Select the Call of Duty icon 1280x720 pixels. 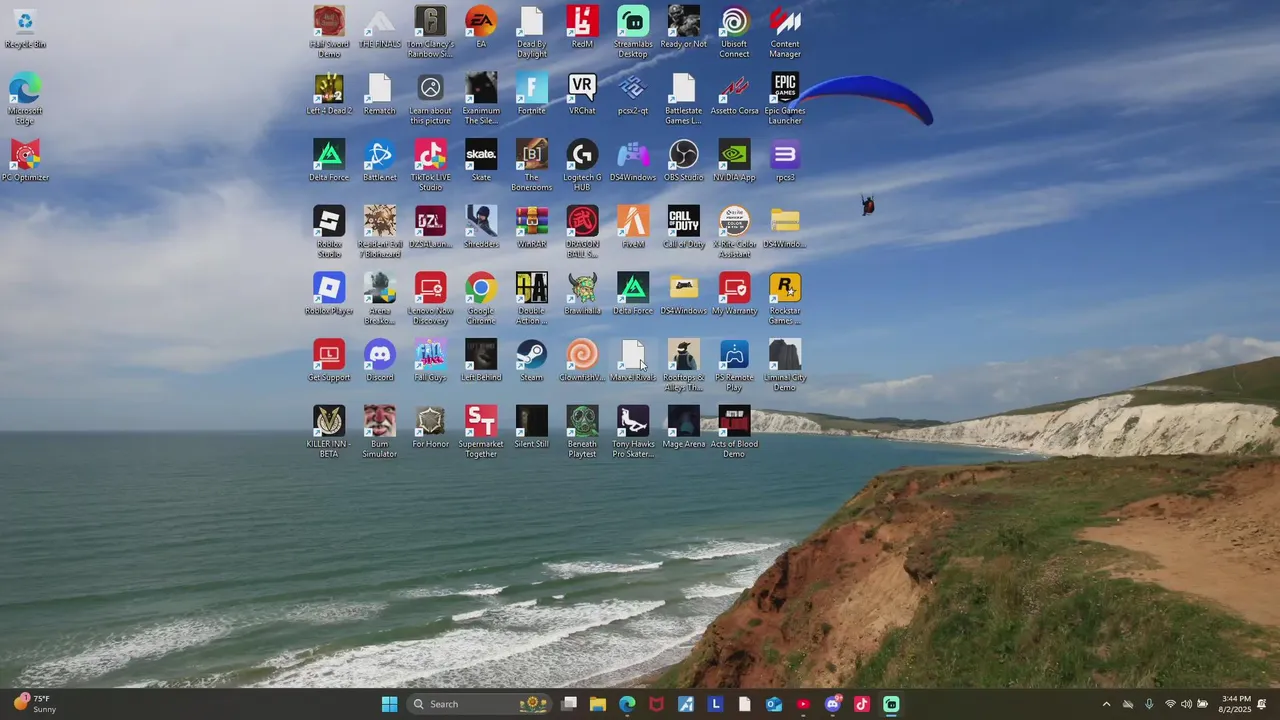tap(684, 228)
